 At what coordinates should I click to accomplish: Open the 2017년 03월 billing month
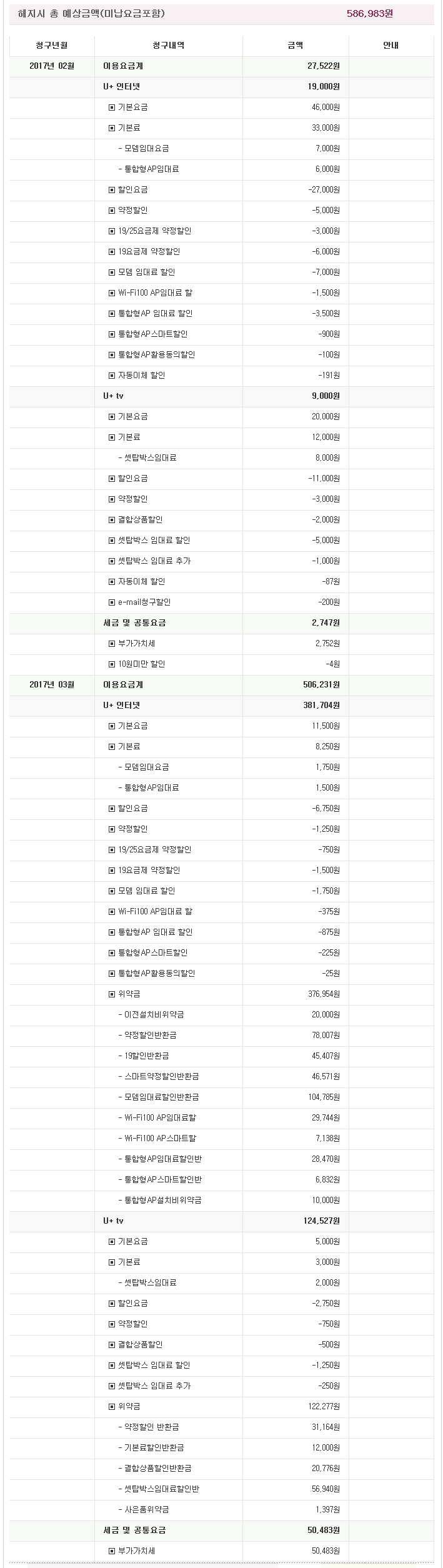52,685
